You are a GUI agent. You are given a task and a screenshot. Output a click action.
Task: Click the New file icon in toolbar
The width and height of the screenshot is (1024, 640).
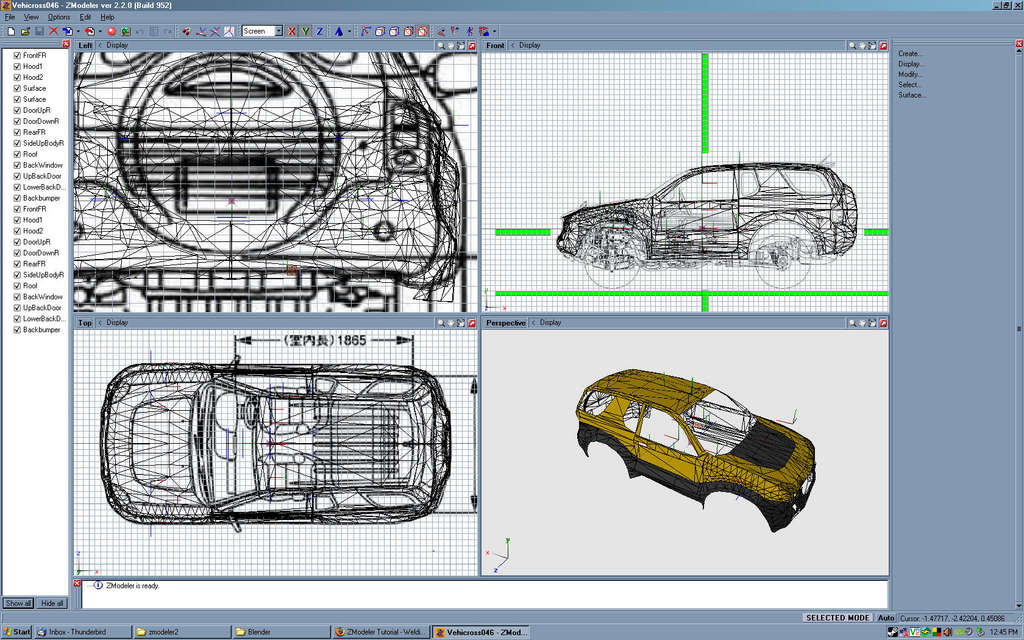tap(11, 31)
